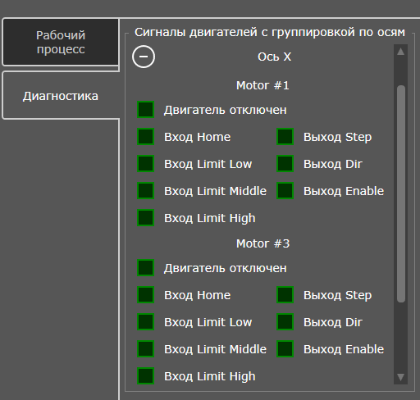Click Motor #1 Вход Home label
Screen dimensions: 420x400
[x=197, y=137]
